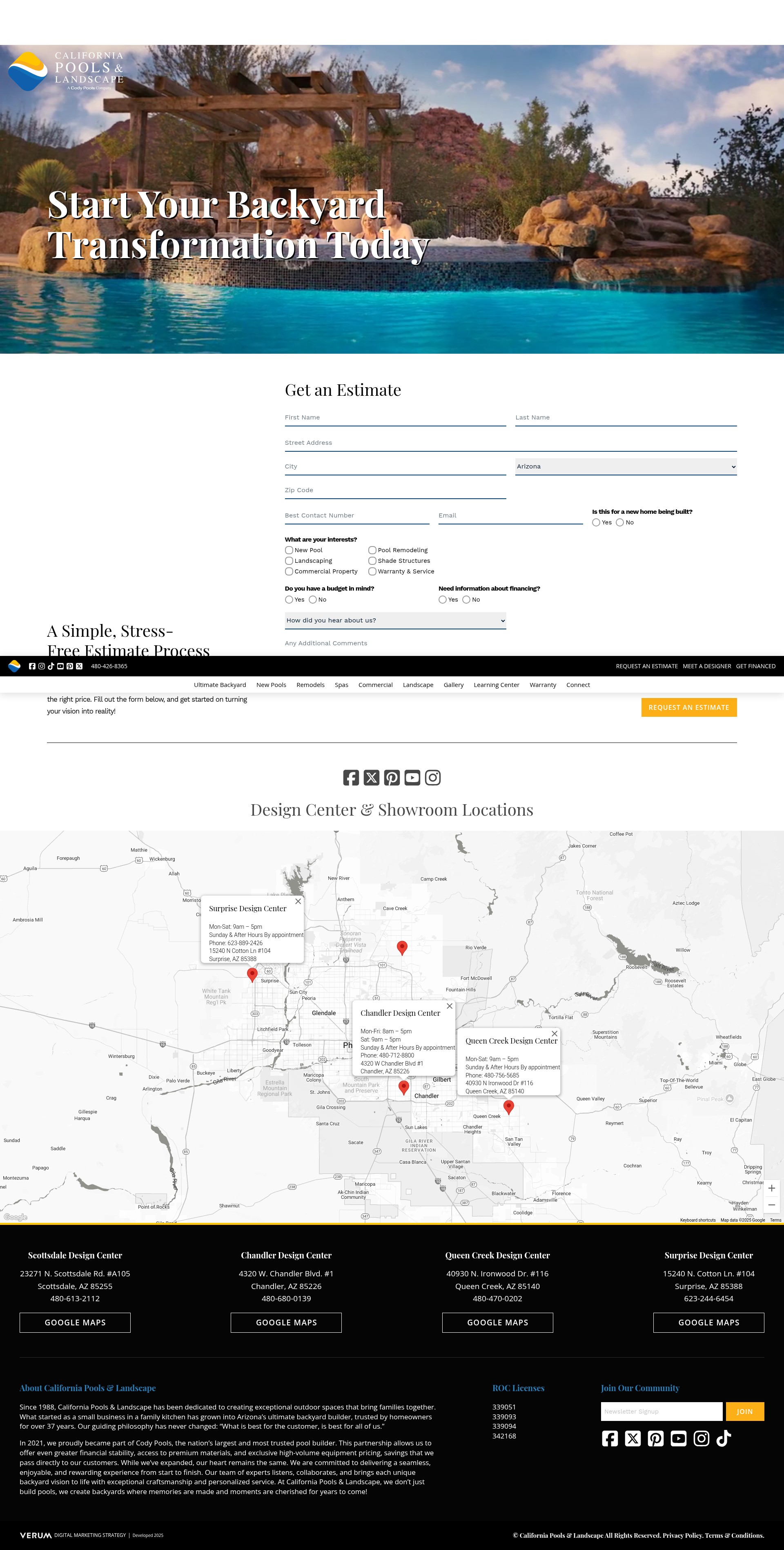Open Facebook icon in black sticky bar
The image size is (784, 1550).
click(x=33, y=666)
